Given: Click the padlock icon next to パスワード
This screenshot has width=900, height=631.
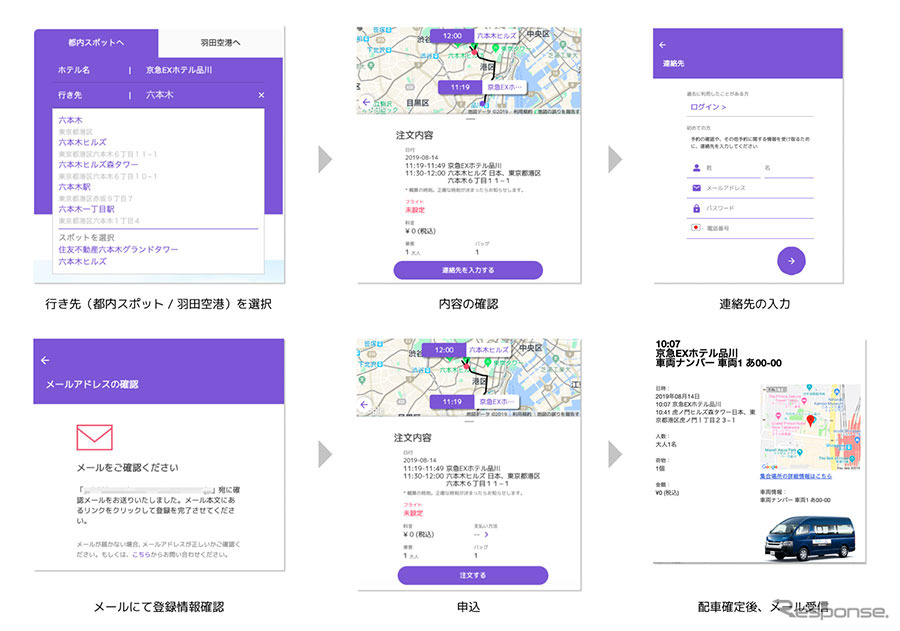Looking at the screenshot, I should click(x=695, y=208).
